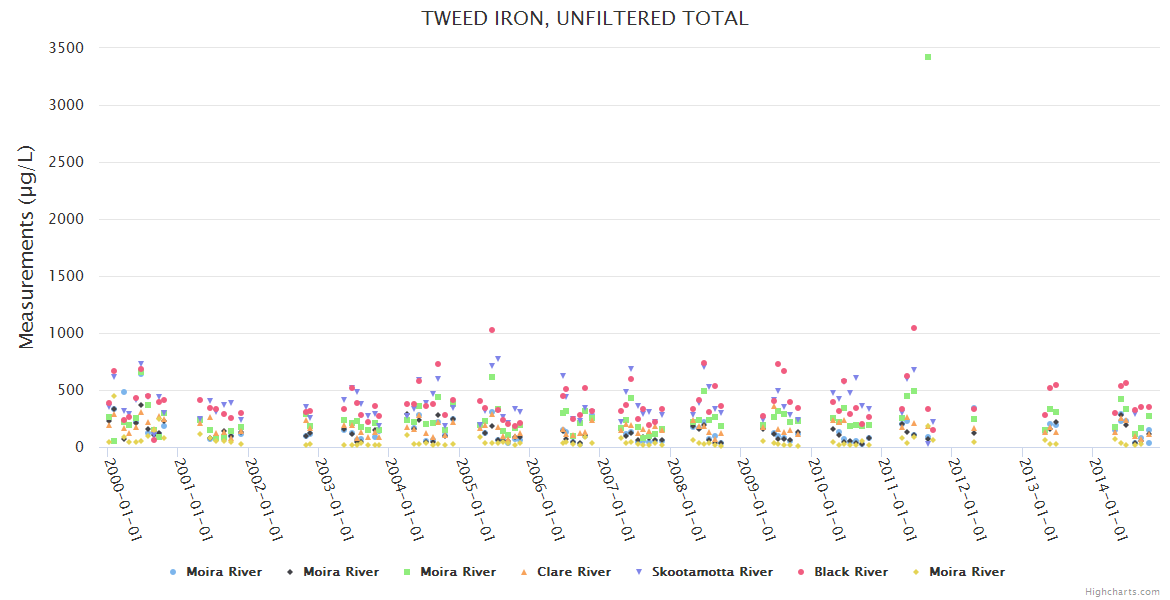The height and width of the screenshot is (600, 1170).
Task: Click the green outlier point near 3500
Action: tap(928, 57)
